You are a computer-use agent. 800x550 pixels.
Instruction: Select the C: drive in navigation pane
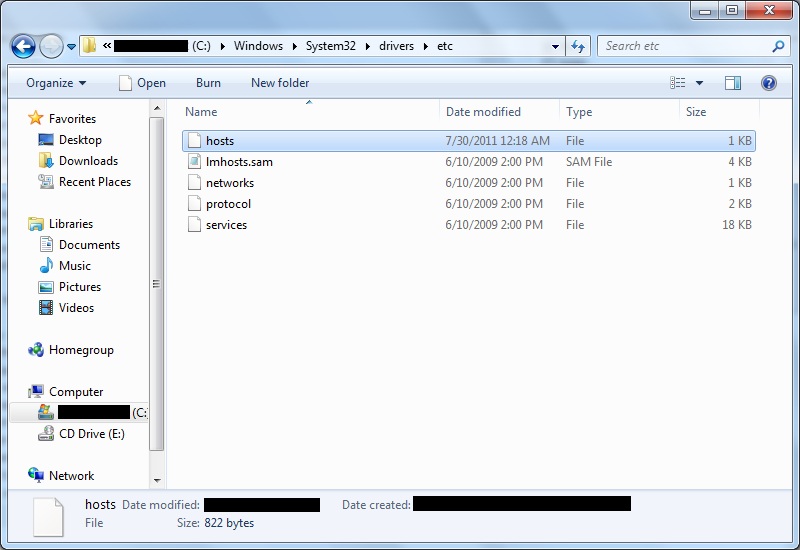tap(79, 412)
